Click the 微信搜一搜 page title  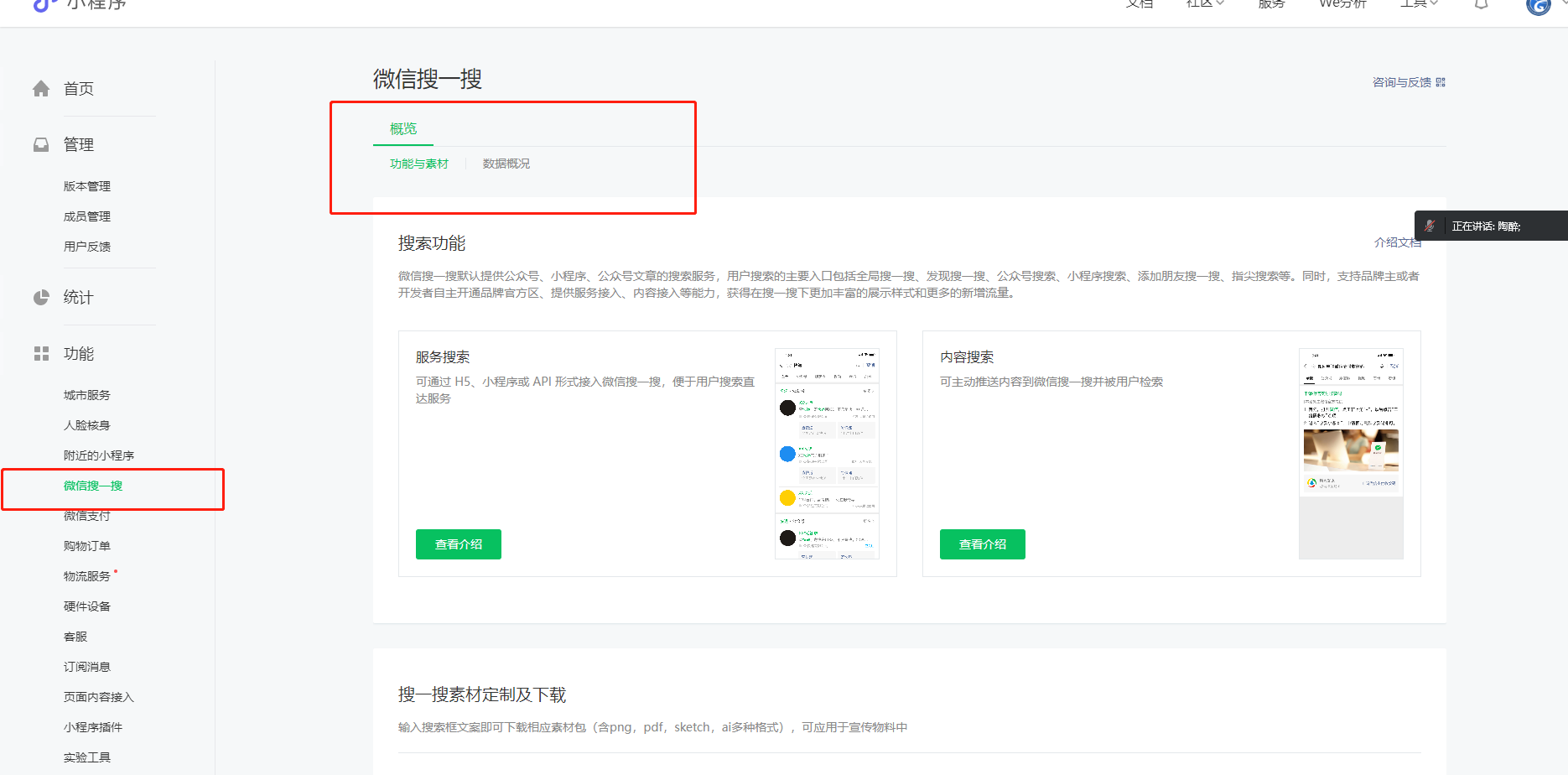[x=428, y=79]
